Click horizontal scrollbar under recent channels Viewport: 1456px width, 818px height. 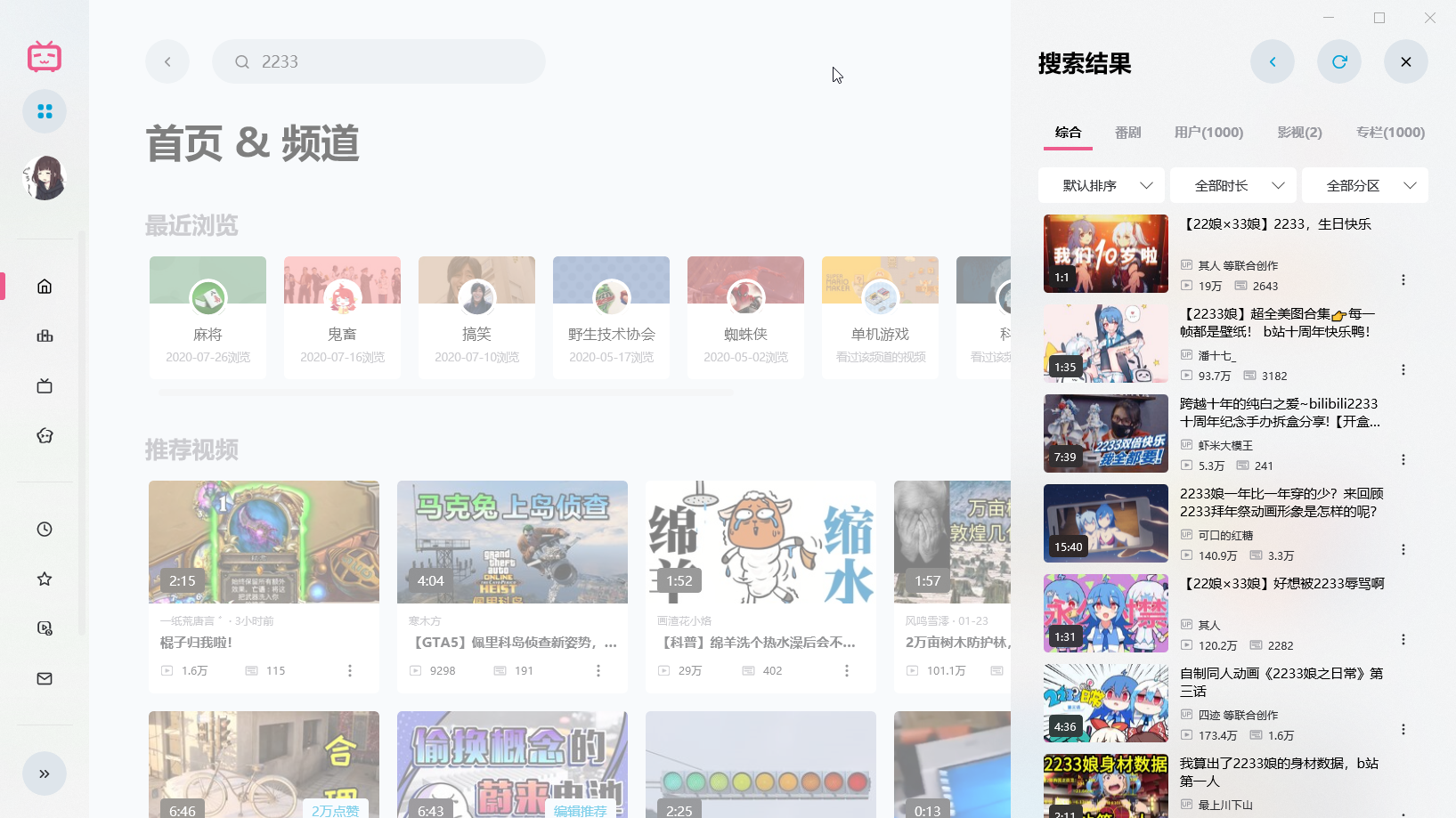coord(446,392)
